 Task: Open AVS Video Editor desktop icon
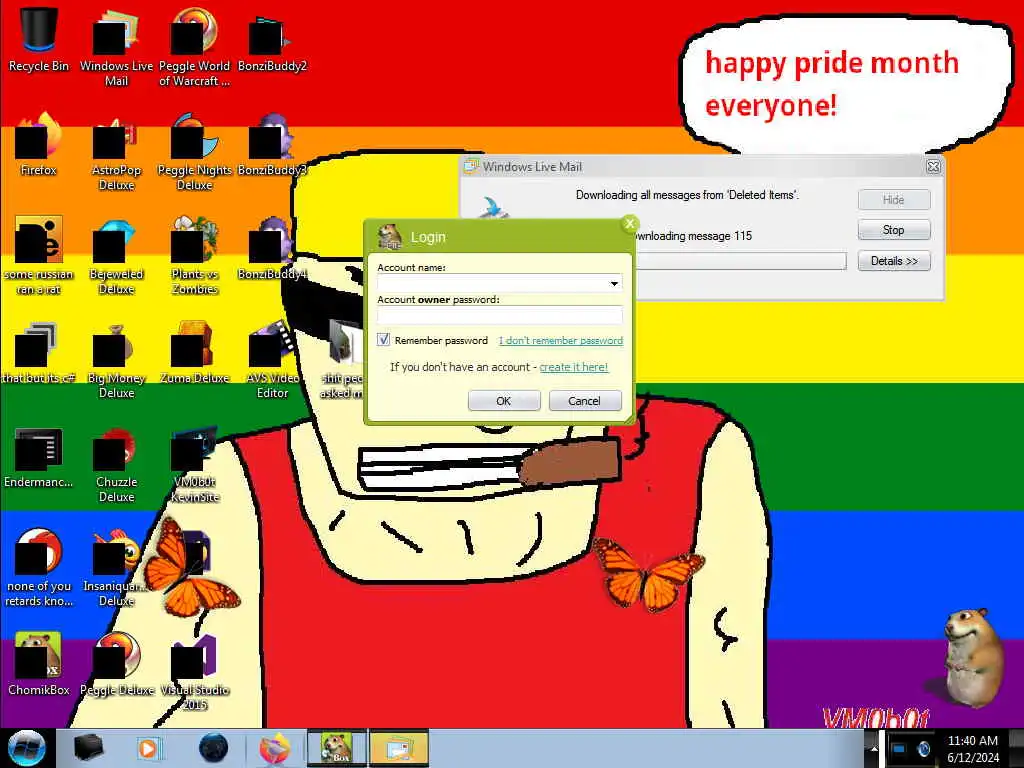tap(272, 359)
